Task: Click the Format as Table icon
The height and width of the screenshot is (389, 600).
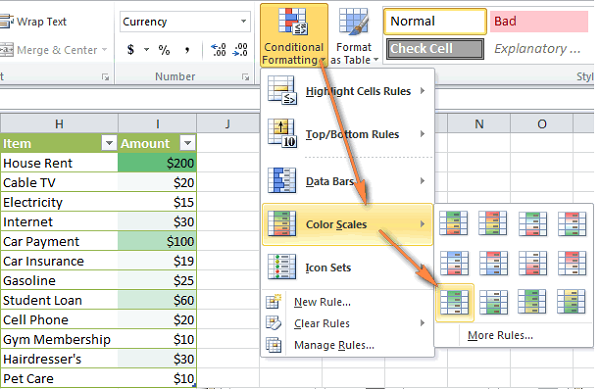Action: pos(354,36)
